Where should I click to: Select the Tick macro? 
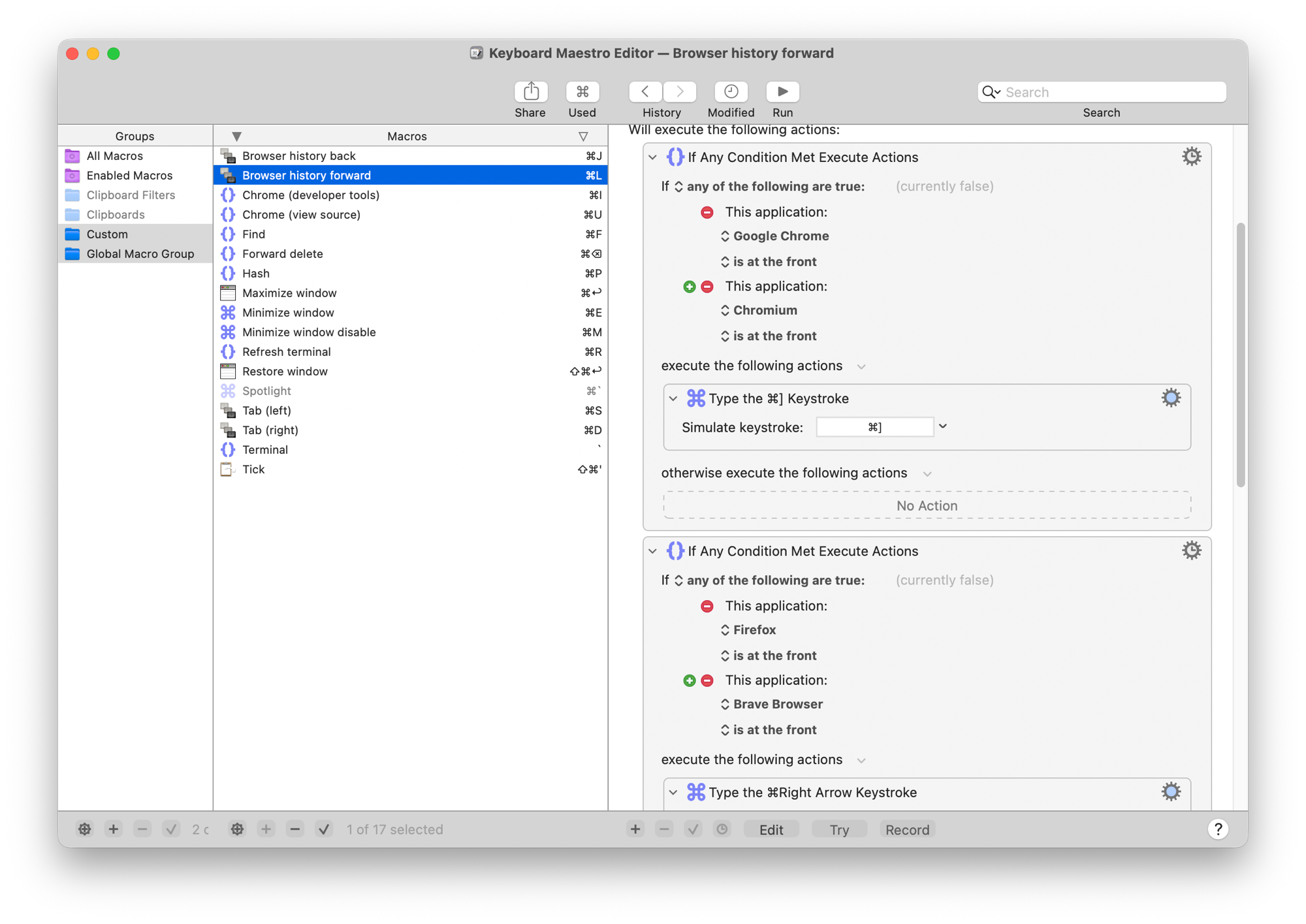tap(411, 470)
